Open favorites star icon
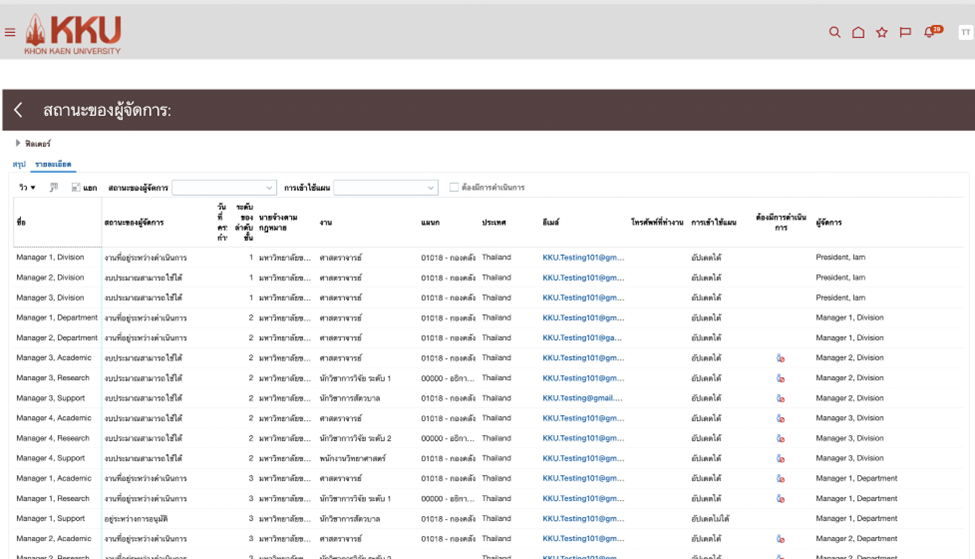Screen dimensions: 975x559 point(882,32)
